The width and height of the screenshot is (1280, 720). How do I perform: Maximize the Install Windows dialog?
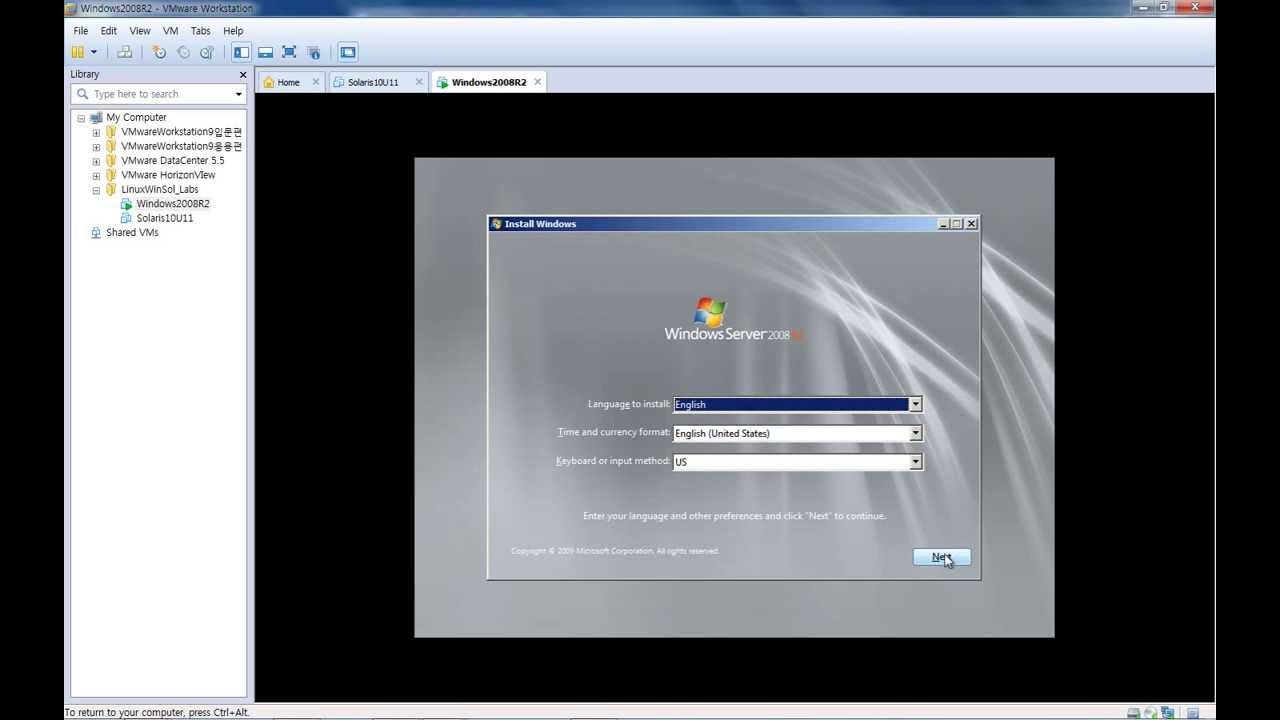[956, 224]
